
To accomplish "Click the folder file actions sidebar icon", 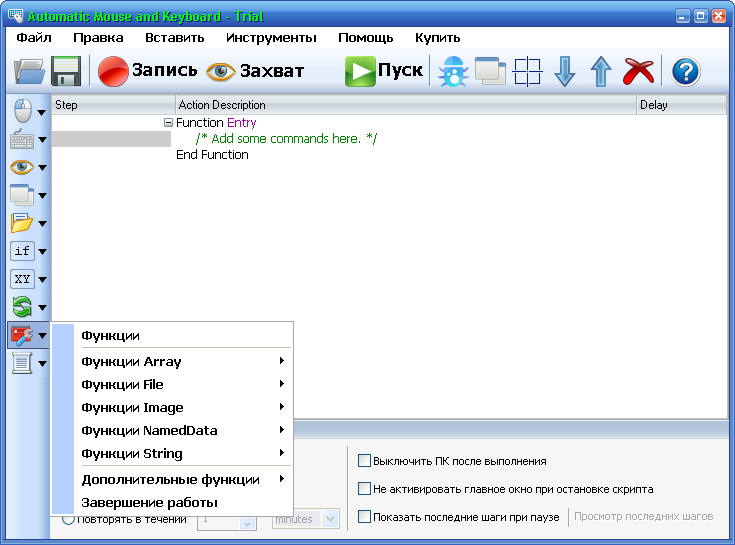I will [22, 223].
